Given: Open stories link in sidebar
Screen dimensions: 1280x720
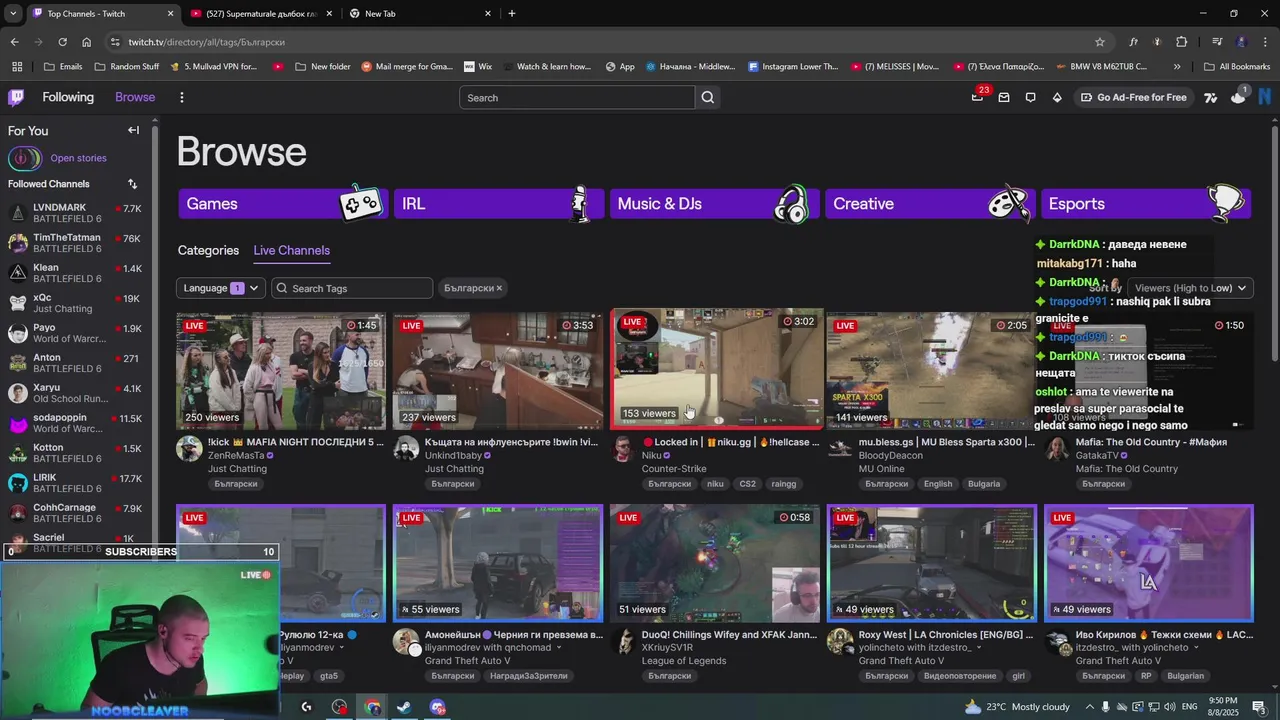Looking at the screenshot, I should [x=78, y=158].
